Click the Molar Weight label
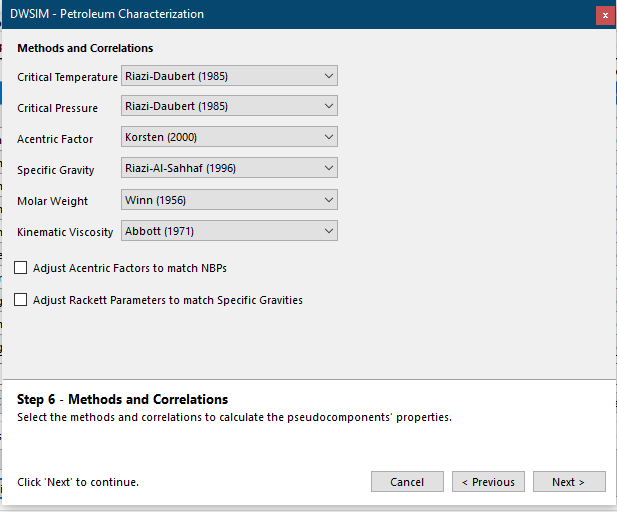Viewport: 617px width, 512px height. [52, 201]
